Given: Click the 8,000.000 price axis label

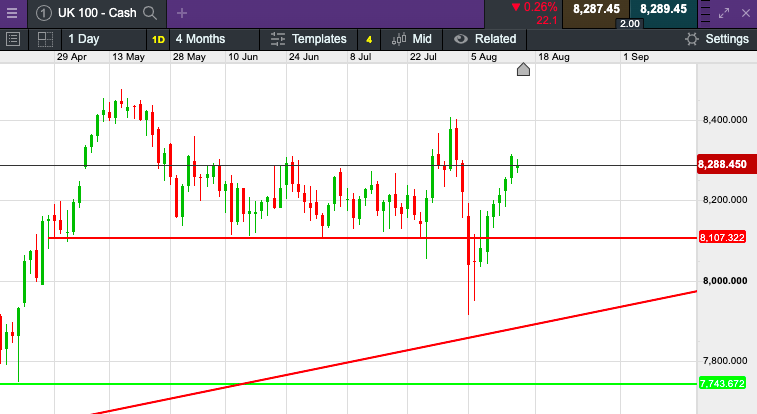Looking at the screenshot, I should click(x=725, y=281).
